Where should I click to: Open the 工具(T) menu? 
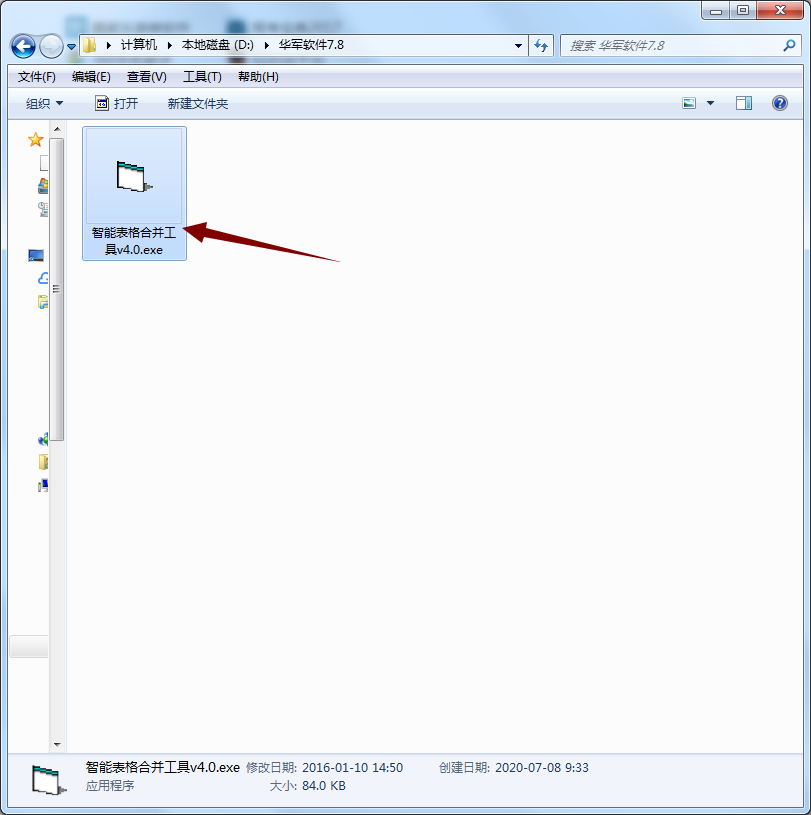point(202,77)
